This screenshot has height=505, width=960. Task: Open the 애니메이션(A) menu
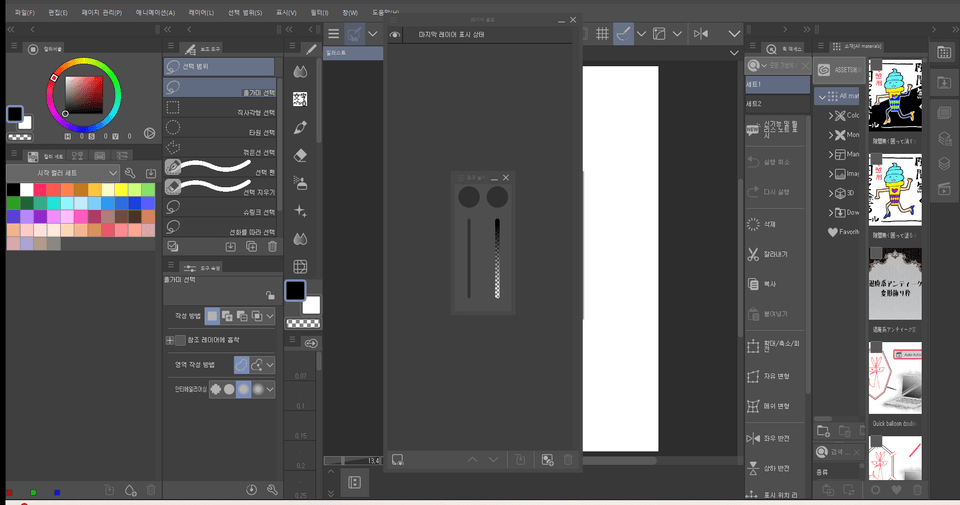pos(155,12)
